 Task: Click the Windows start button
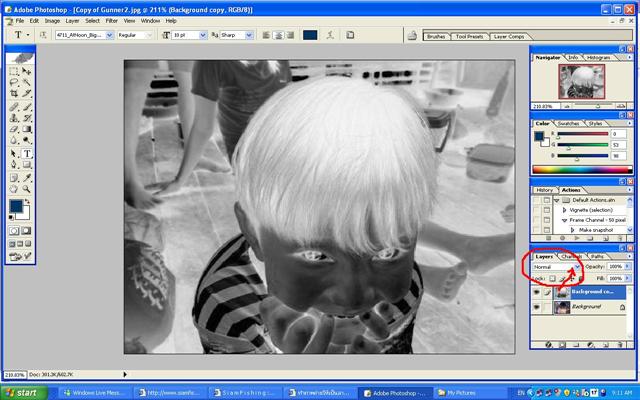point(23,393)
